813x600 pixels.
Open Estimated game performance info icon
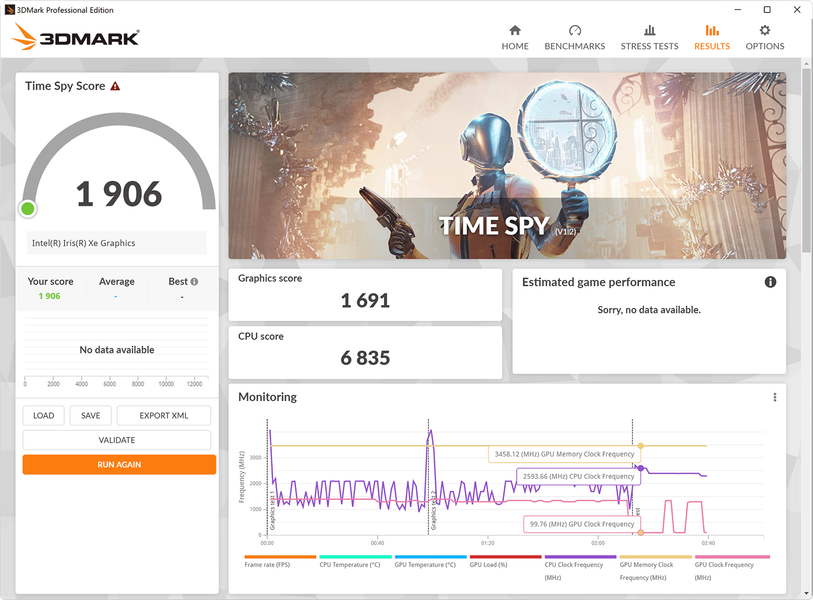(x=770, y=282)
